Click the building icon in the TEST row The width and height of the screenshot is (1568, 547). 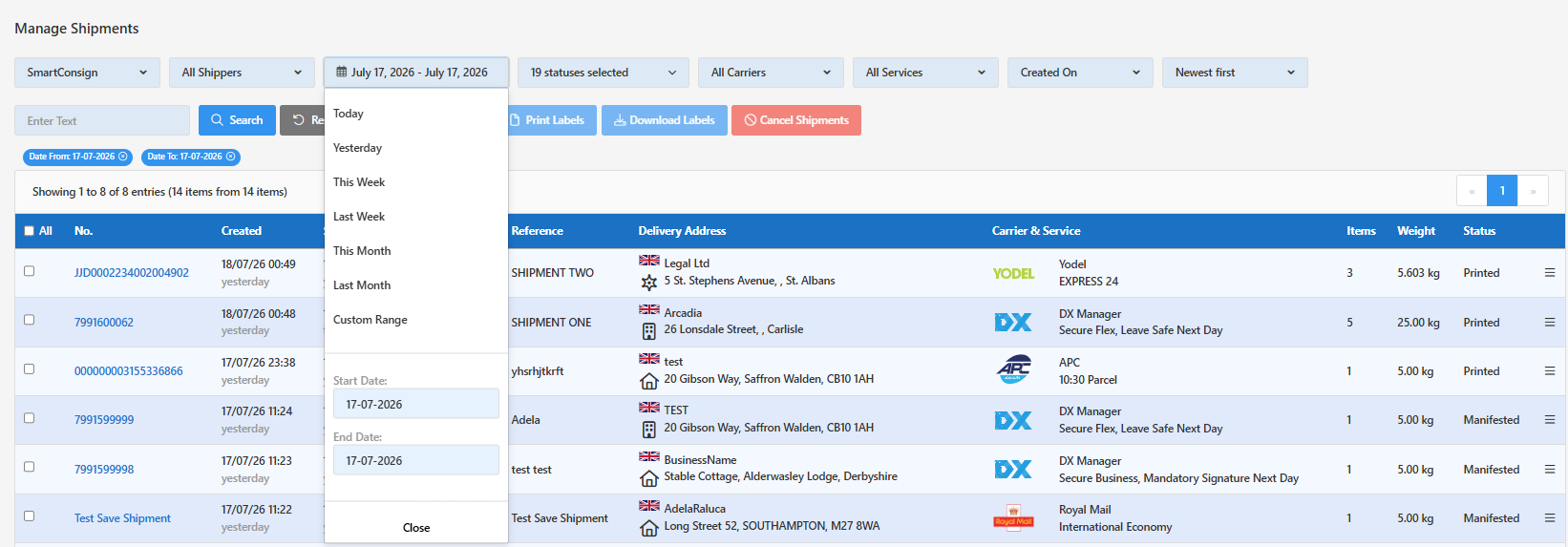pyautogui.click(x=649, y=430)
